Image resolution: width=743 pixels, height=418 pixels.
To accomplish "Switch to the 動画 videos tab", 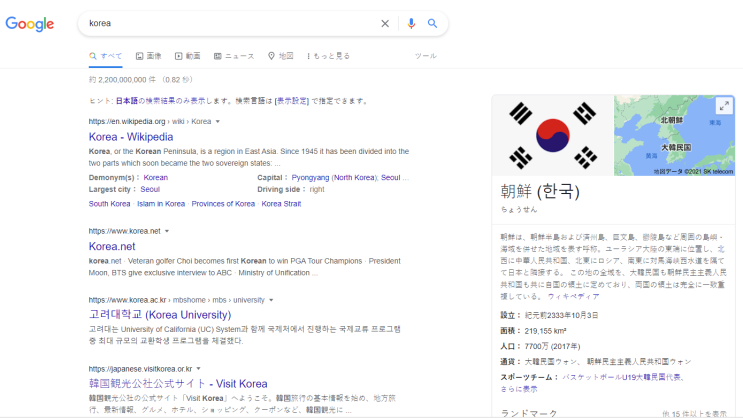I will [188, 56].
